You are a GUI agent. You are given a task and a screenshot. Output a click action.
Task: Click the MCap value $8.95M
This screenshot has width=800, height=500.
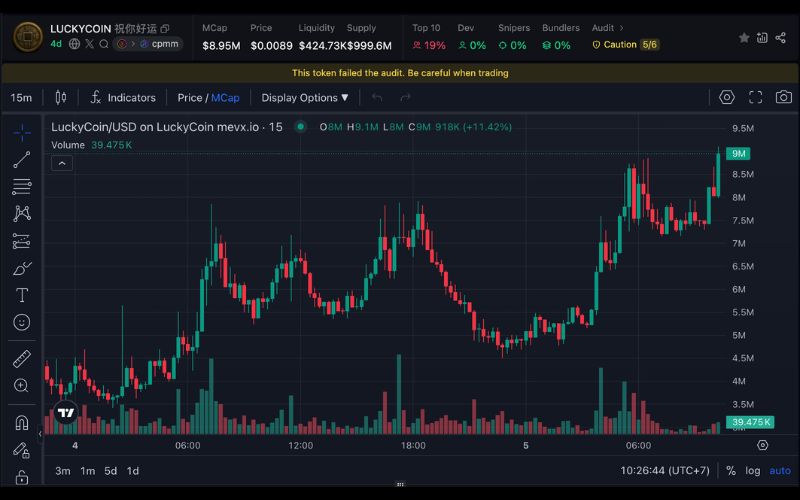click(x=221, y=45)
